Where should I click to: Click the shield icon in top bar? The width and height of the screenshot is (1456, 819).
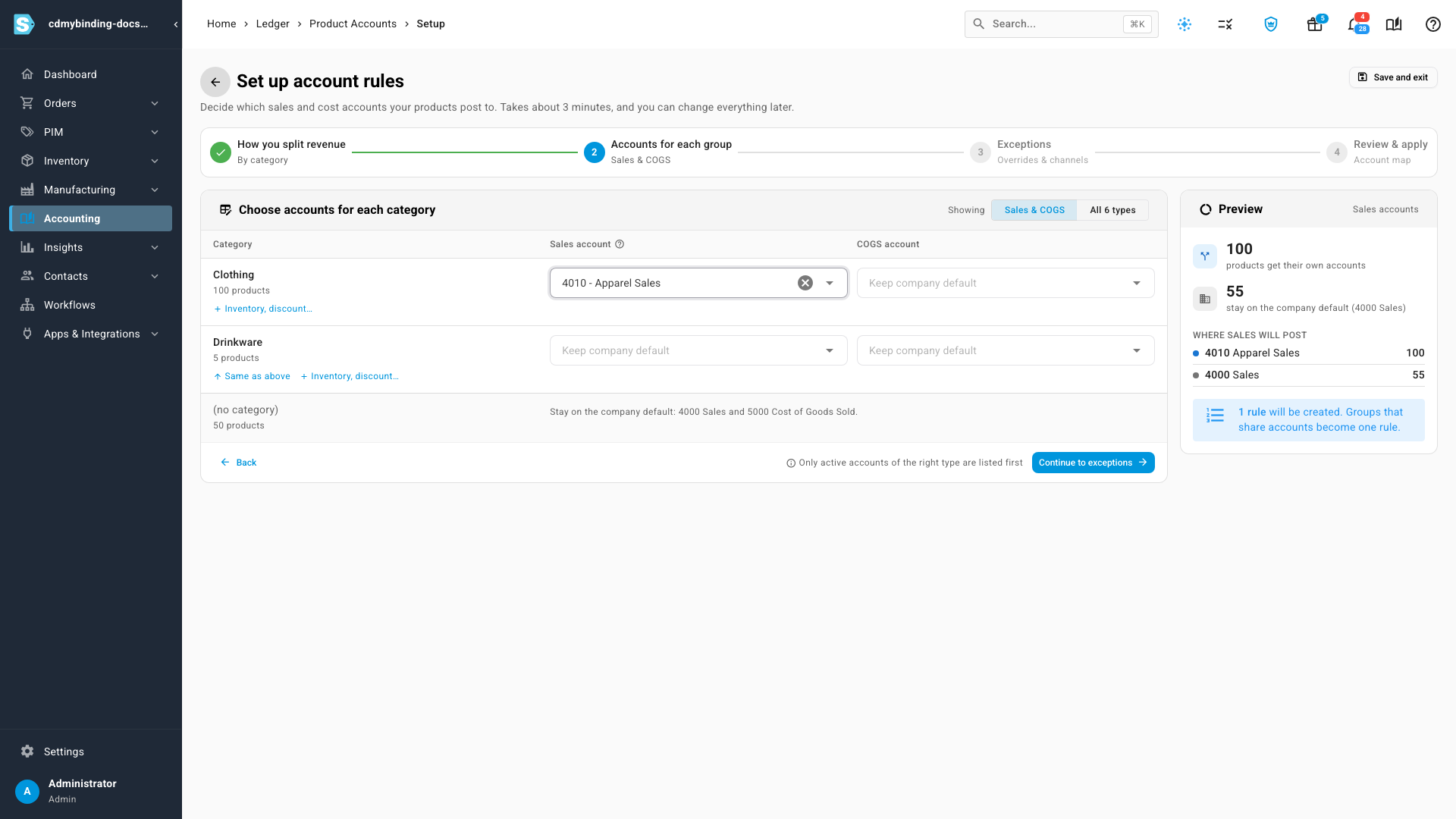tap(1271, 24)
